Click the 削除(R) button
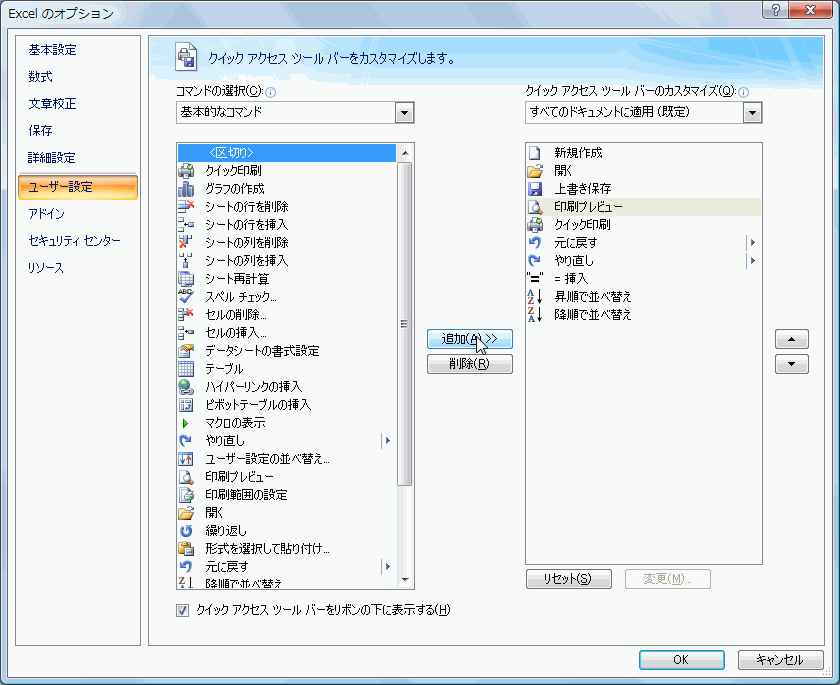Viewport: 840px width, 685px height. [470, 364]
